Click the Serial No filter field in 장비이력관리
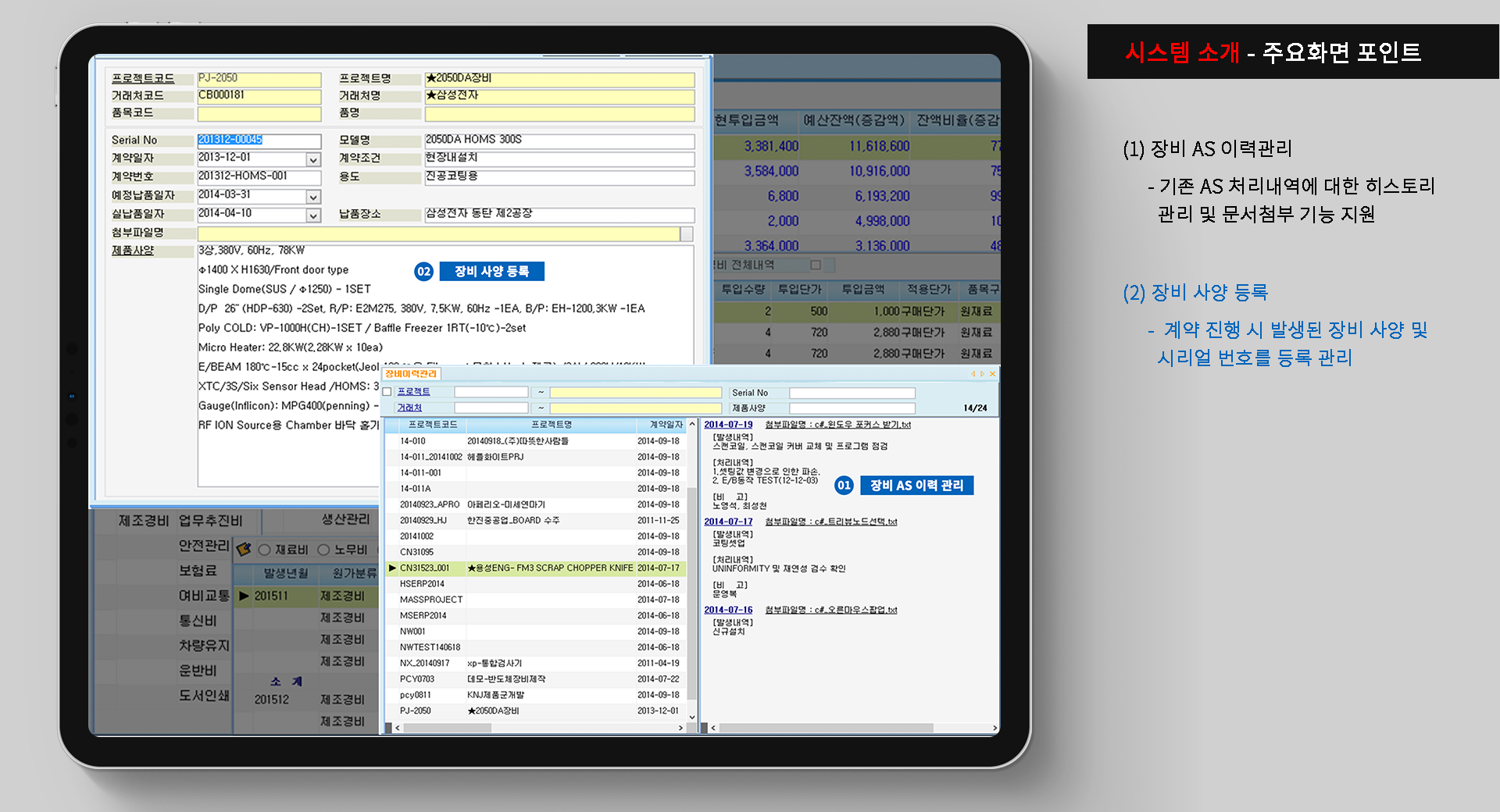 tap(852, 393)
